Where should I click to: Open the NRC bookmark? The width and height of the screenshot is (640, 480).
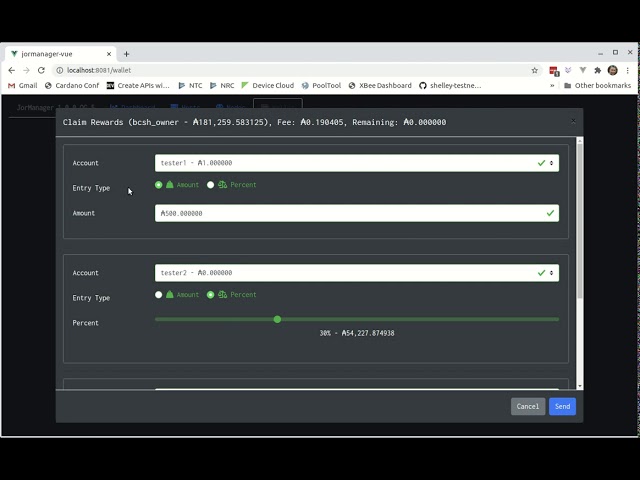[222, 86]
